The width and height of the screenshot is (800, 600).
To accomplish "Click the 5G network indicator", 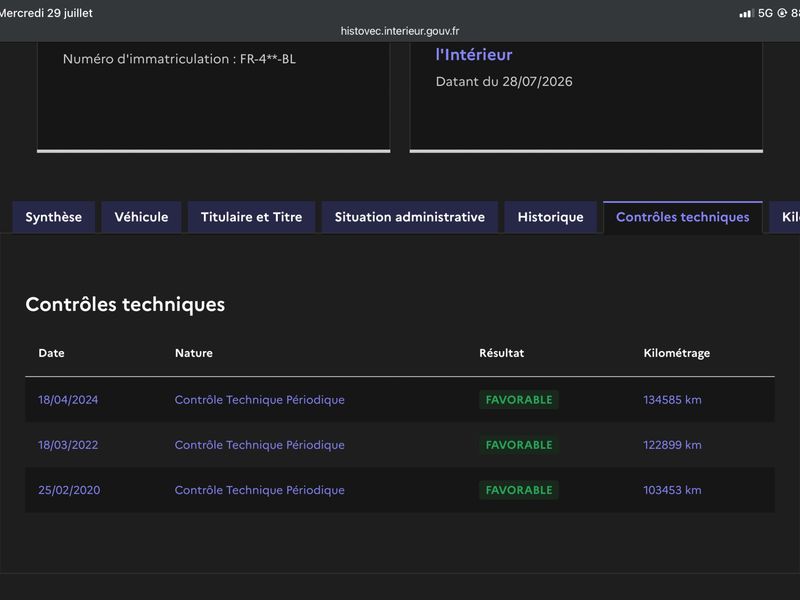I will pos(765,13).
